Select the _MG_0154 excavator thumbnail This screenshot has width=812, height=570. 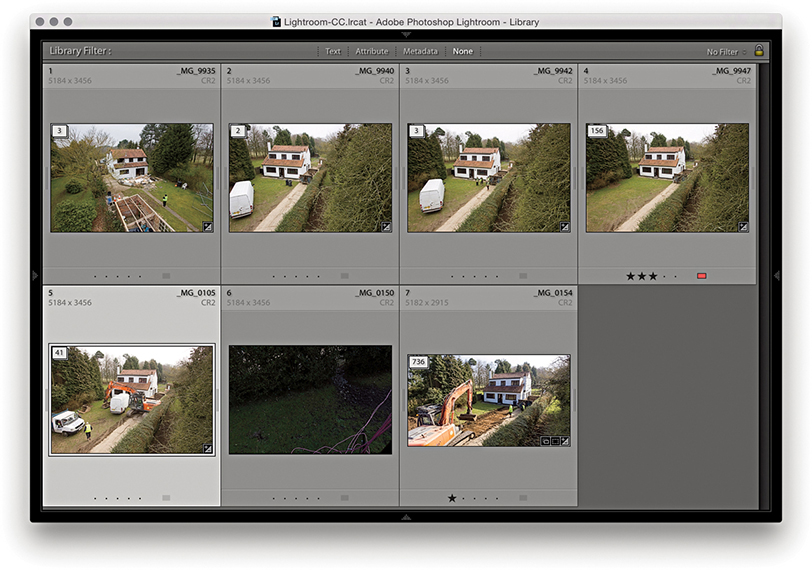(489, 400)
